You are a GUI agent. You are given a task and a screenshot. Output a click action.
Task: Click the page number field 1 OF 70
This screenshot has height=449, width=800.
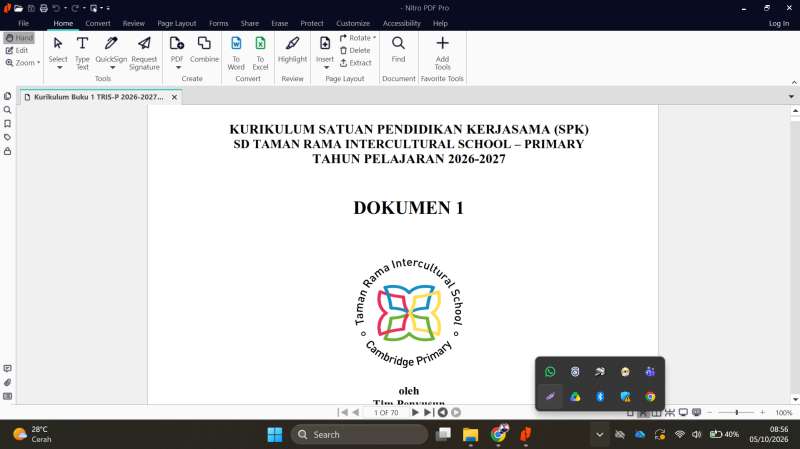pyautogui.click(x=386, y=412)
